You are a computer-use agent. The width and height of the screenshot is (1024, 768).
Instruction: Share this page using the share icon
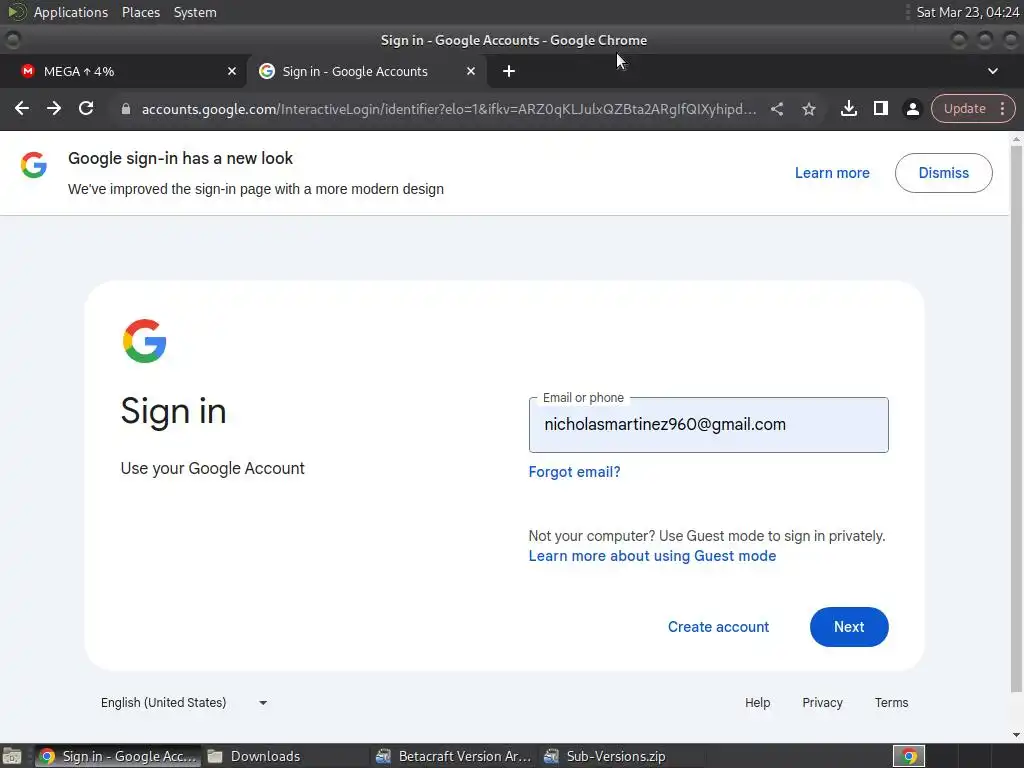click(776, 109)
